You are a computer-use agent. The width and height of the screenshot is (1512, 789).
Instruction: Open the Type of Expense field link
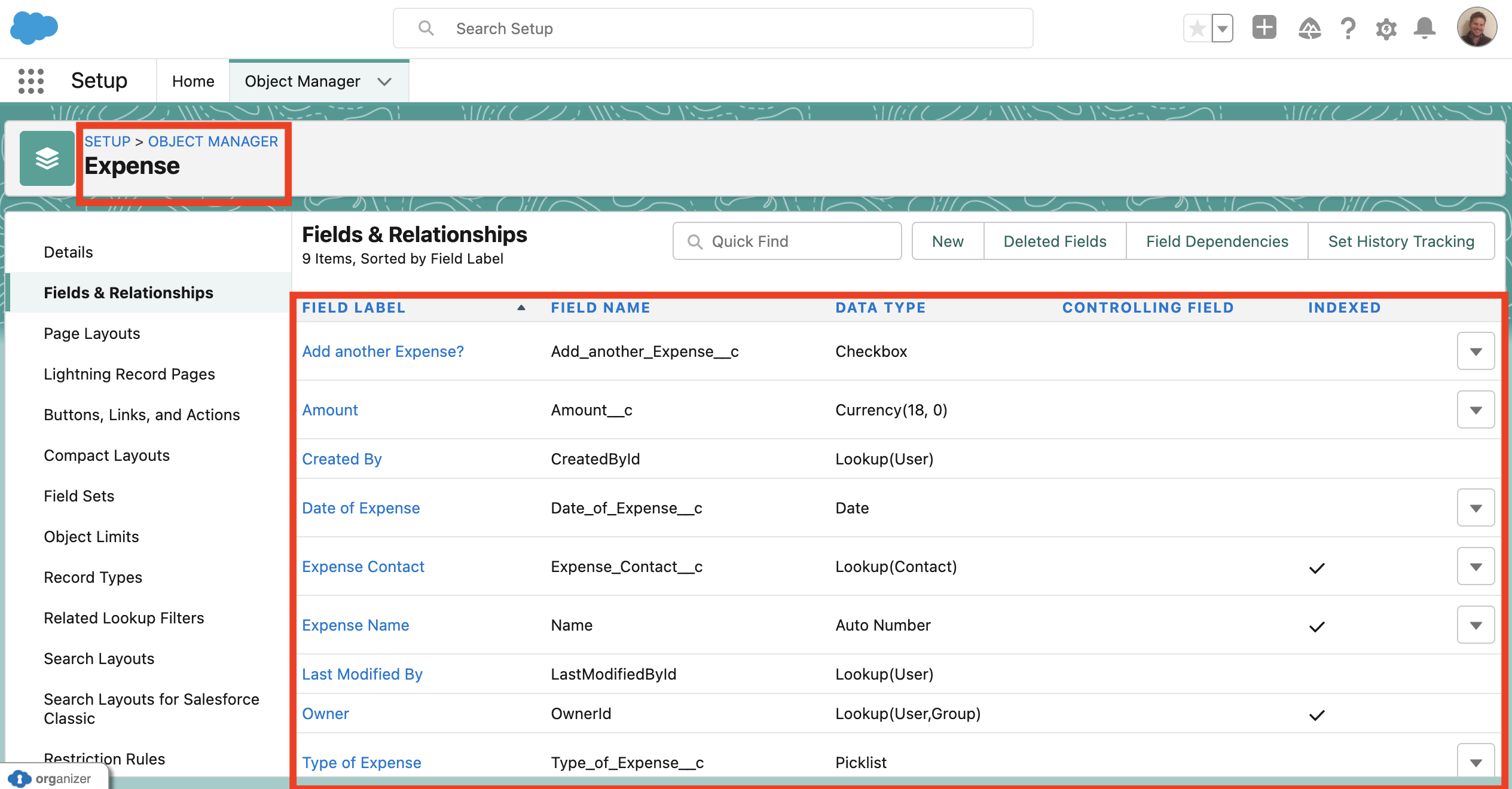(x=361, y=763)
